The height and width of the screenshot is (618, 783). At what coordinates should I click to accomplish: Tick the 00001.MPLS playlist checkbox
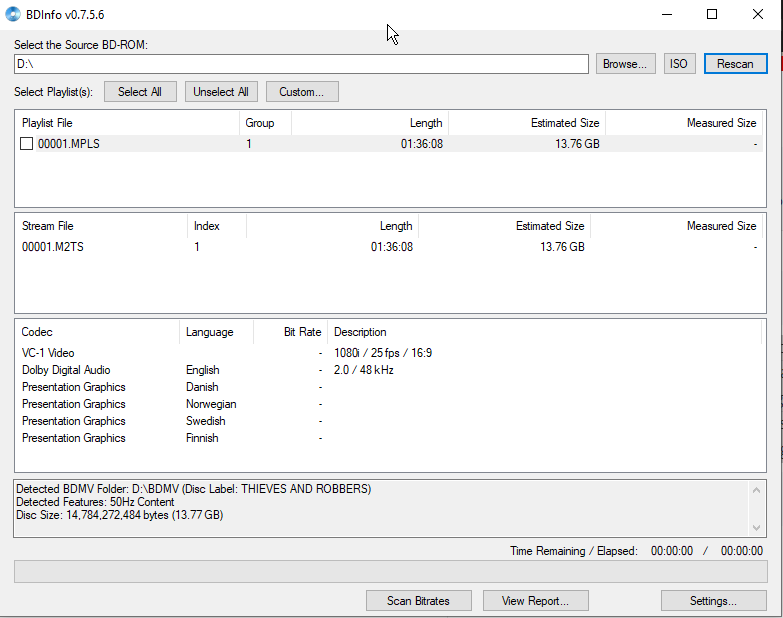(26, 144)
